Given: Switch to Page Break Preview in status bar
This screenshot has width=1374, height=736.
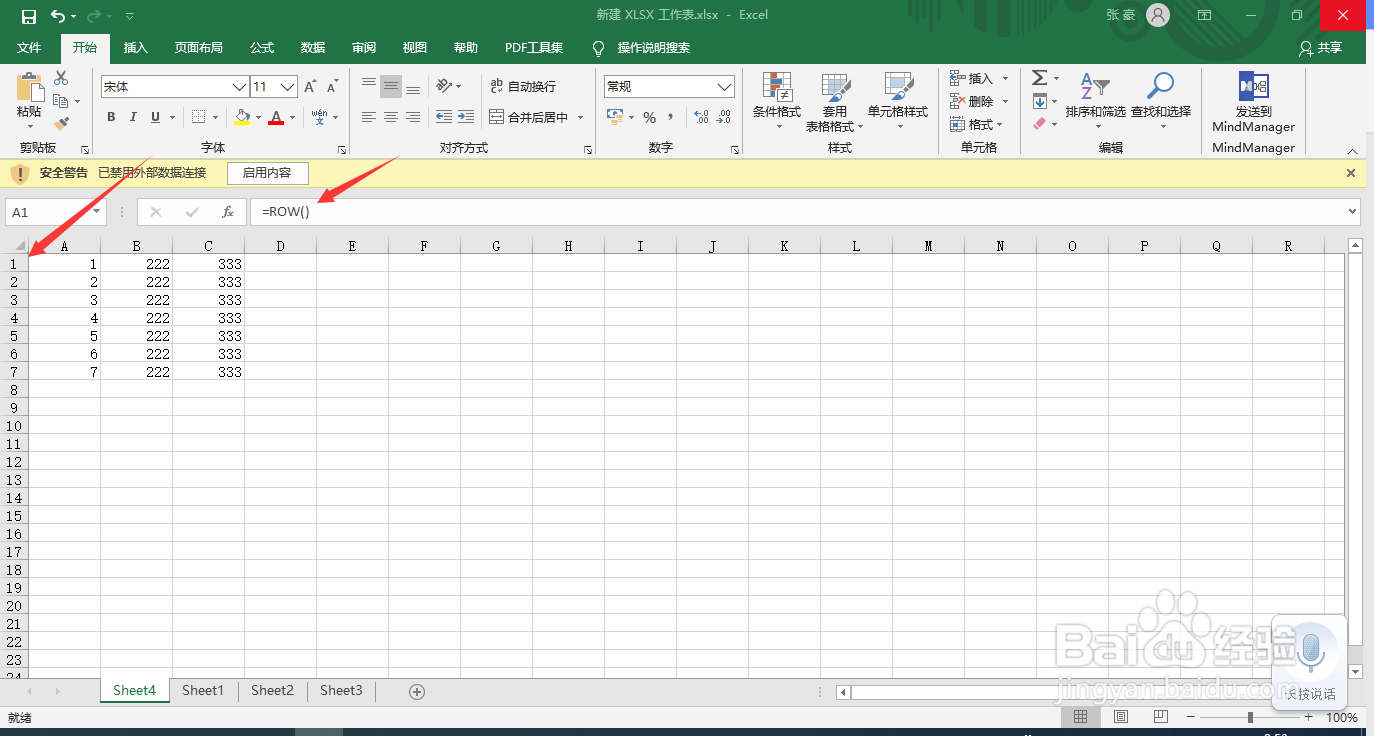Looking at the screenshot, I should [x=1161, y=717].
